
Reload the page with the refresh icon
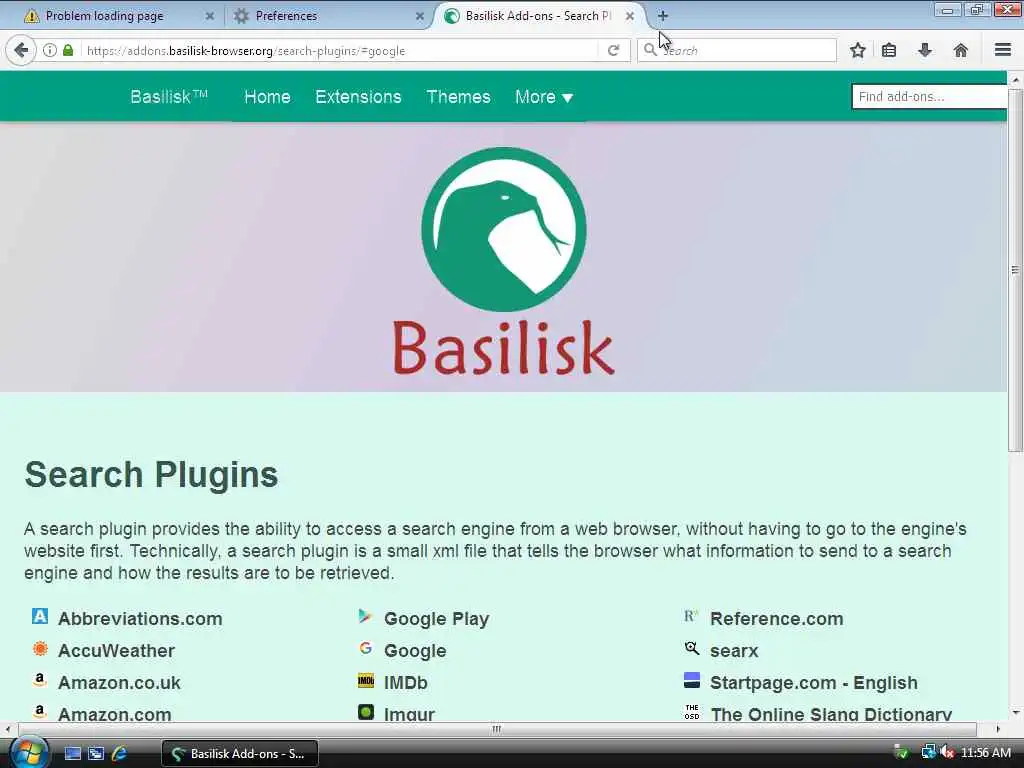pyautogui.click(x=613, y=50)
